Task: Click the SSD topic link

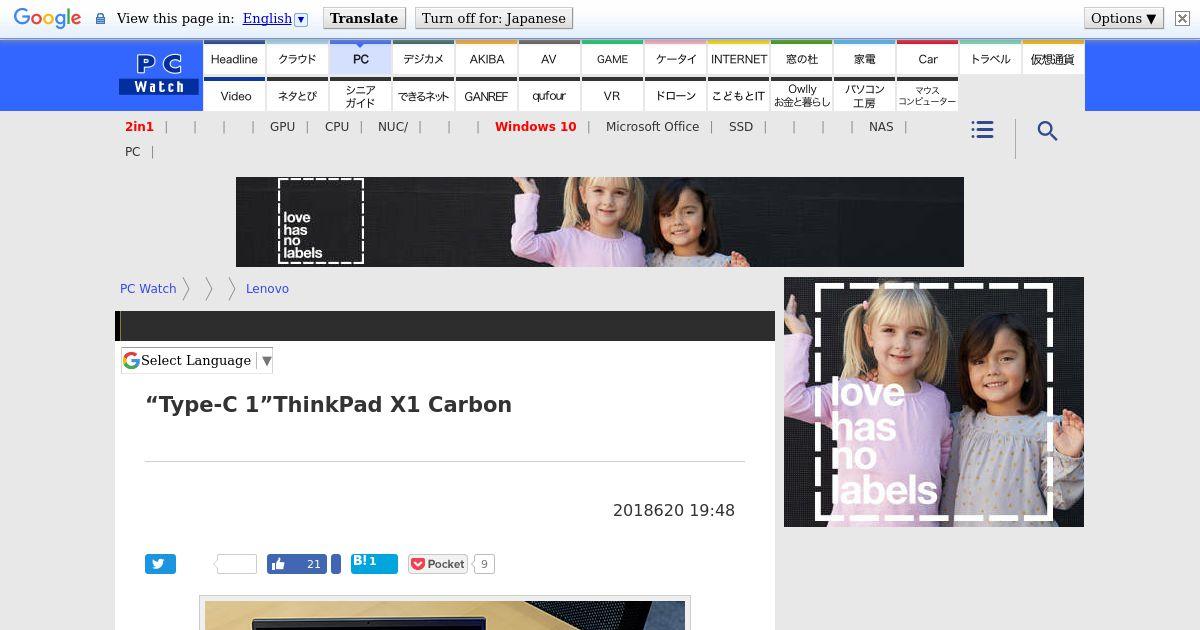Action: 741,126
